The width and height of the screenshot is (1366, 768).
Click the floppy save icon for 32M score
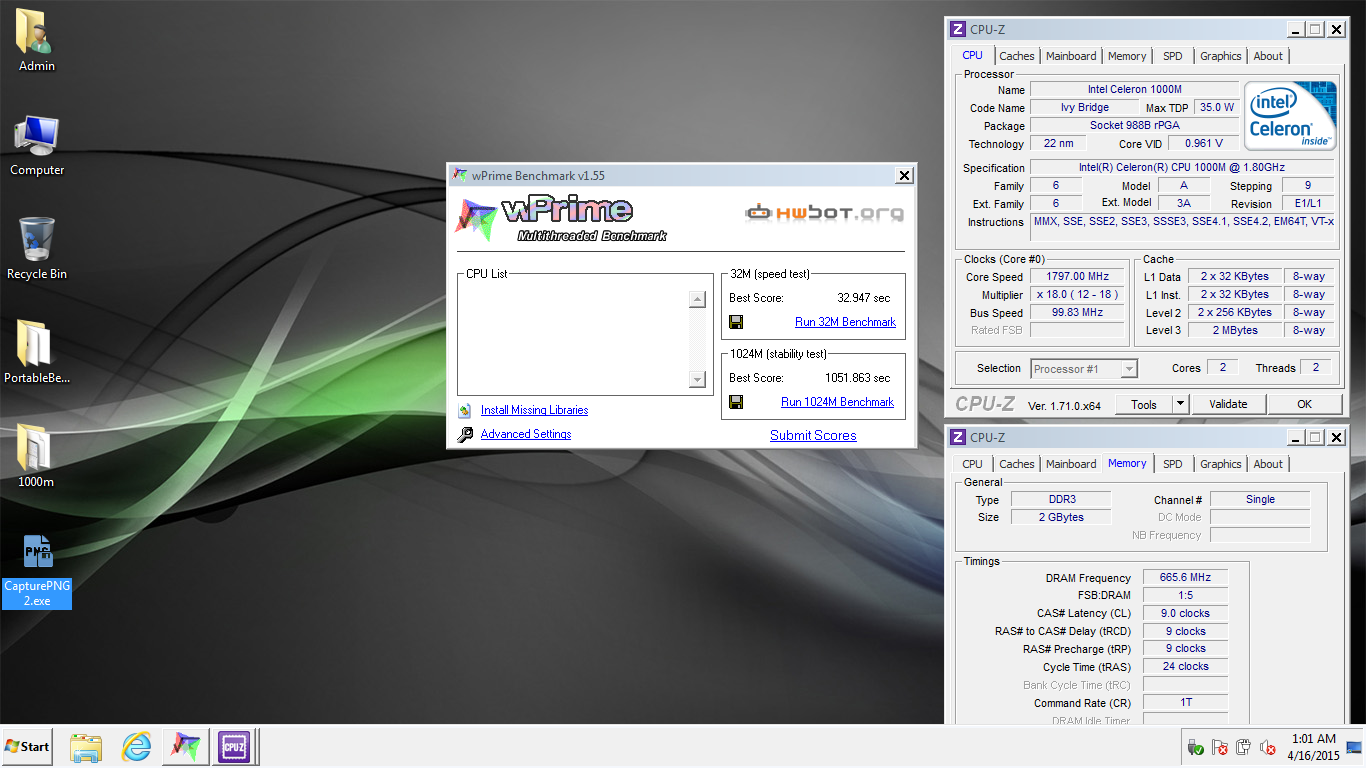click(x=736, y=322)
